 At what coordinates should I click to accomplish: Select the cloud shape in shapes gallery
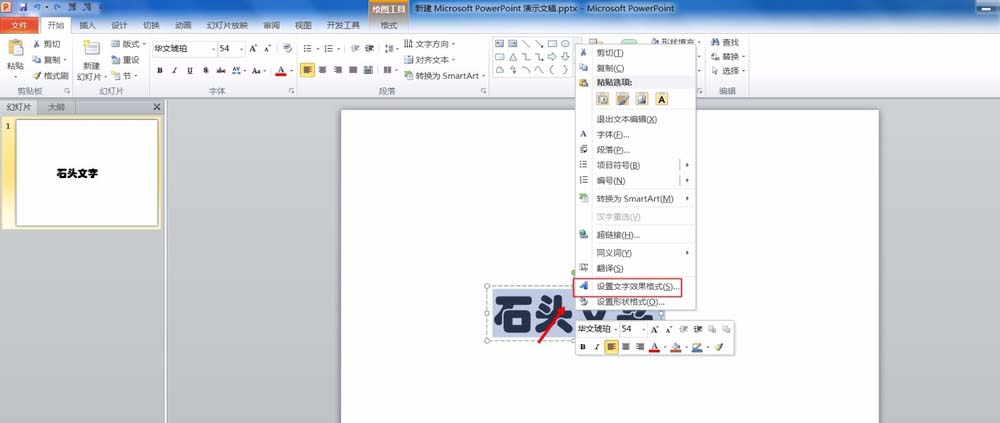(500, 70)
